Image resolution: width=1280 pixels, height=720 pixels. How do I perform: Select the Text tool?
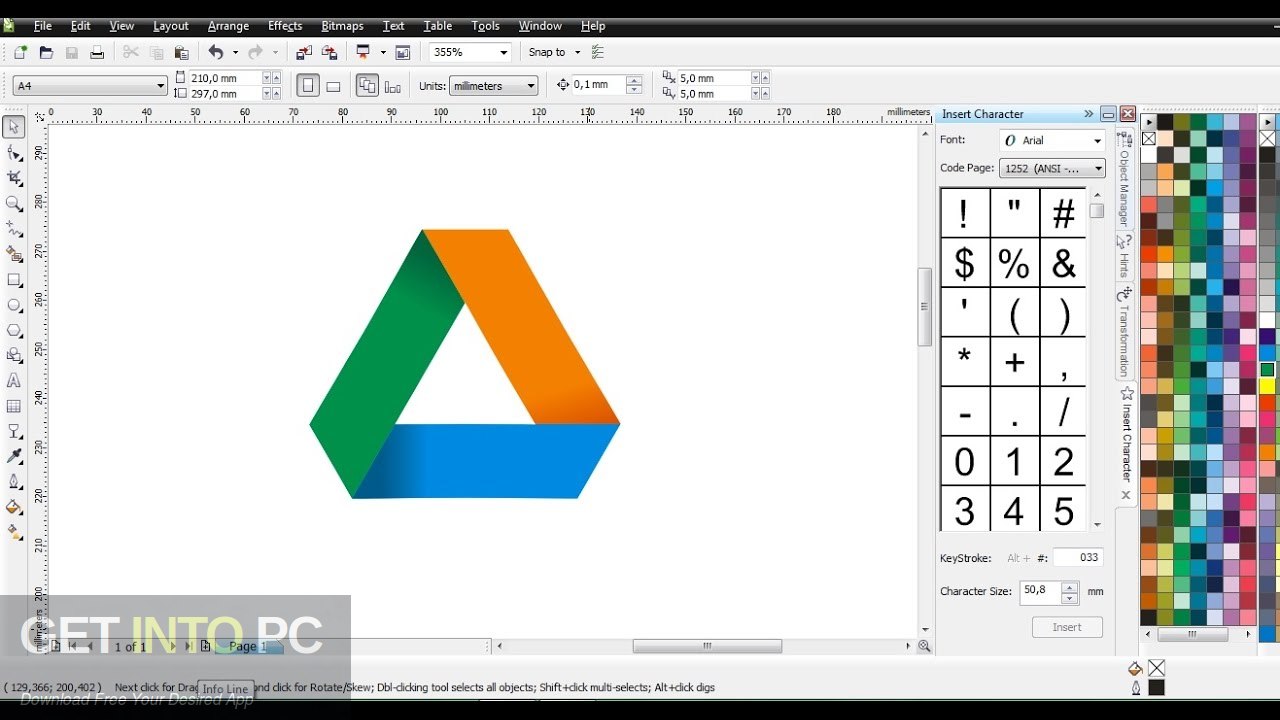pos(14,381)
